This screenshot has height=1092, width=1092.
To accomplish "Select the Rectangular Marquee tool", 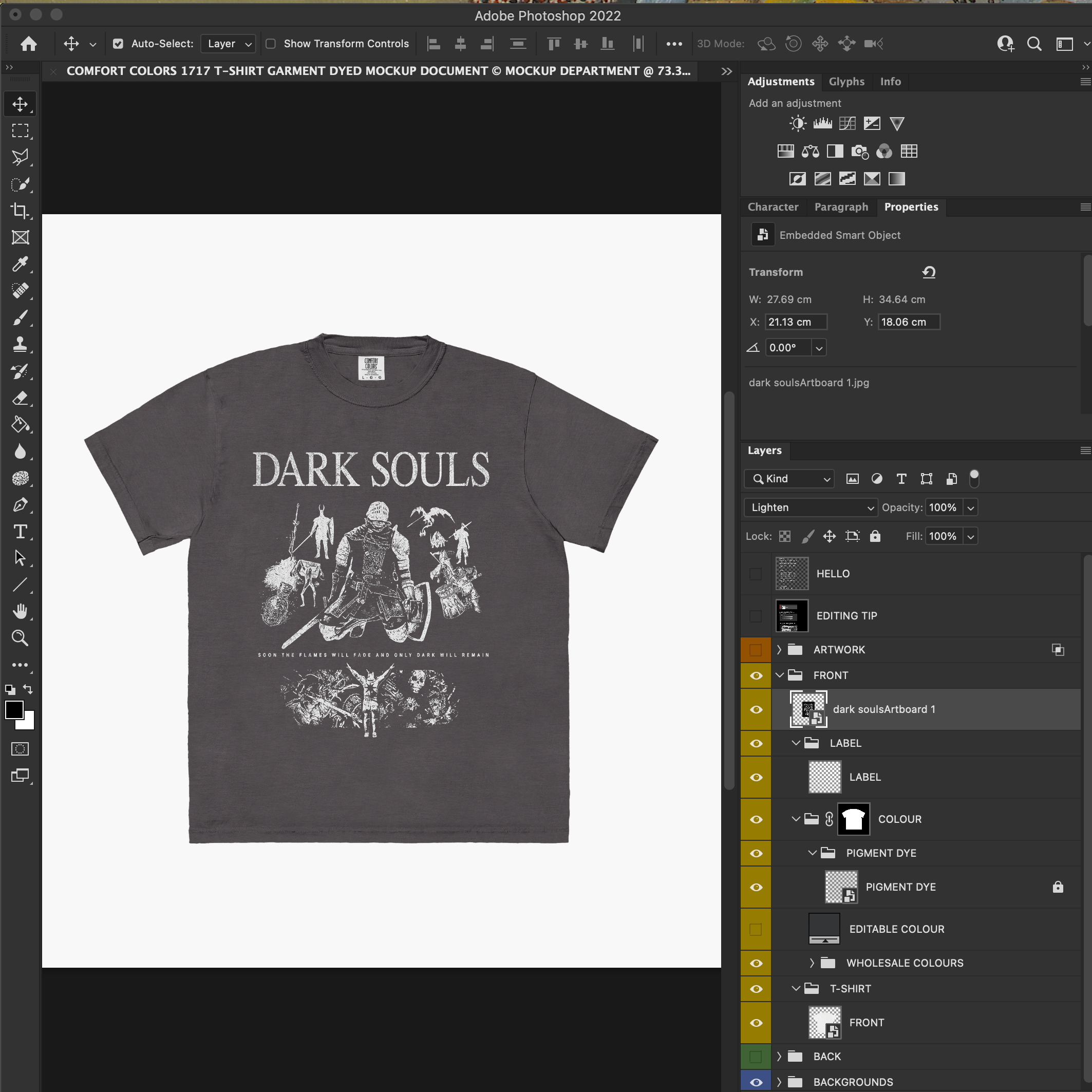I will [21, 130].
